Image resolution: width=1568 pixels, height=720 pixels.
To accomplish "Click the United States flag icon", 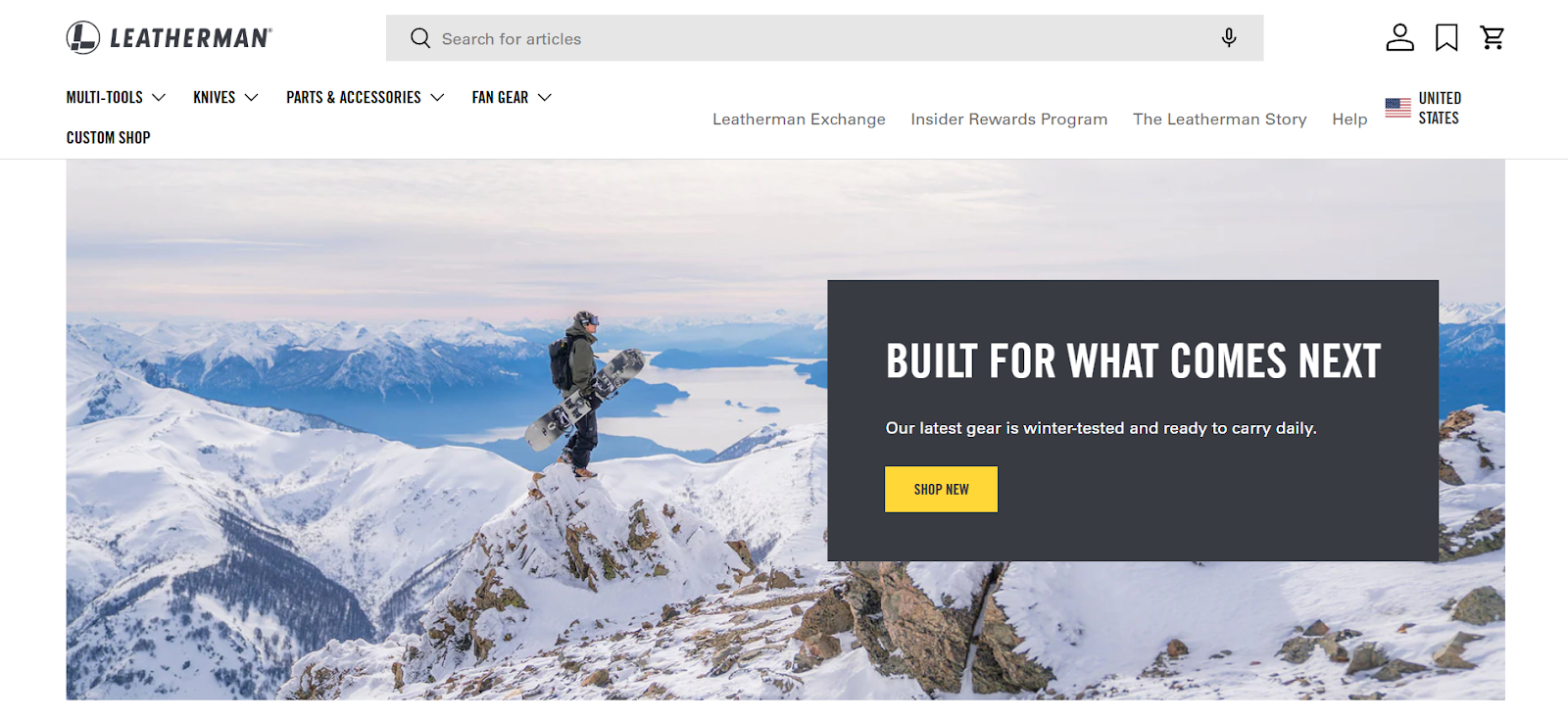I will point(1398,108).
